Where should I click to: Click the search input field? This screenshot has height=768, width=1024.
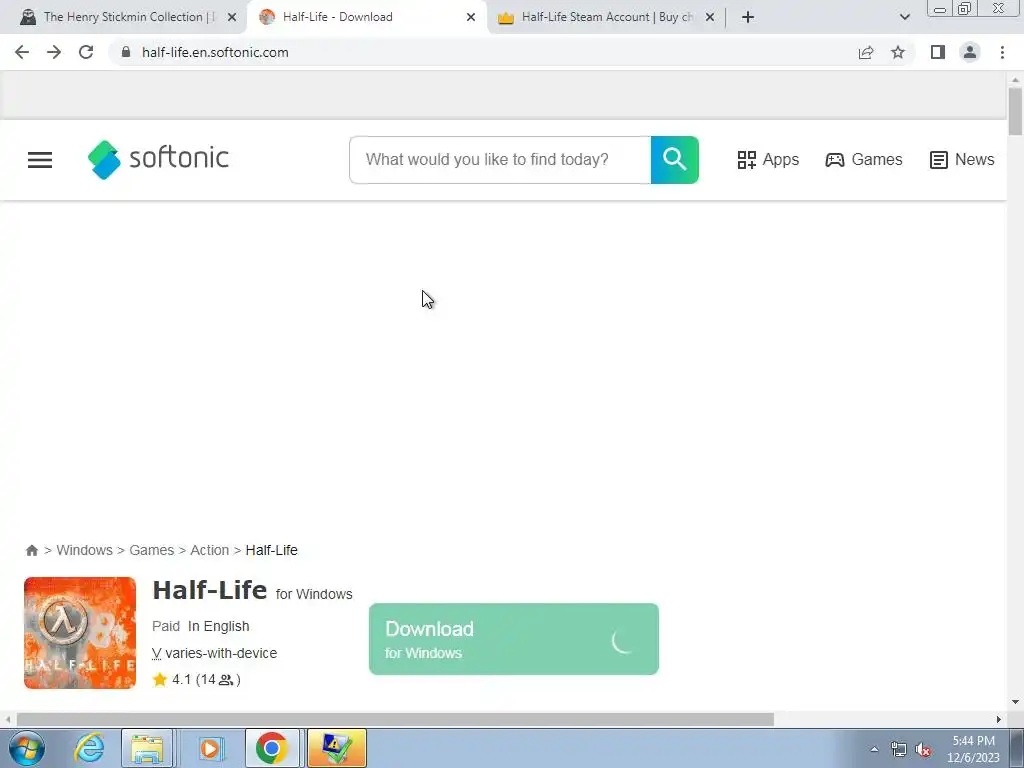click(500, 159)
